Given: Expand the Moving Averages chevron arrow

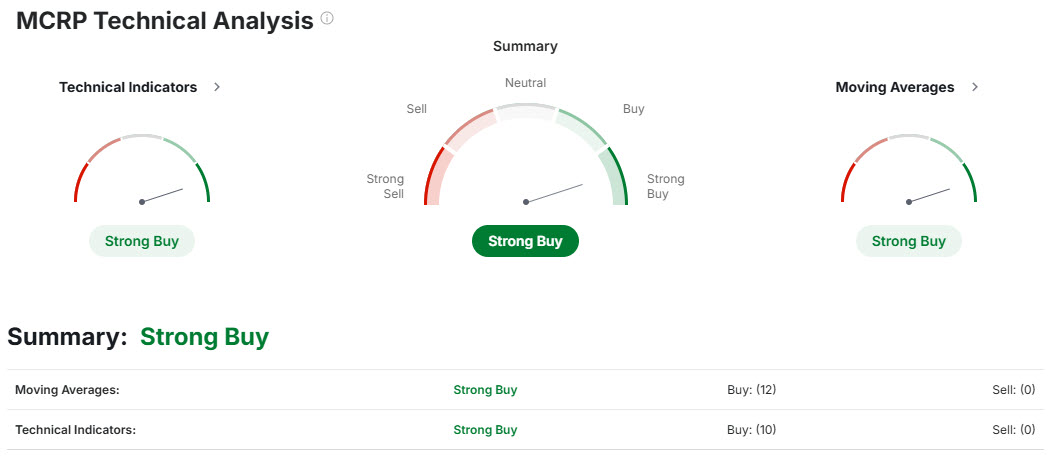Looking at the screenshot, I should tap(975, 87).
